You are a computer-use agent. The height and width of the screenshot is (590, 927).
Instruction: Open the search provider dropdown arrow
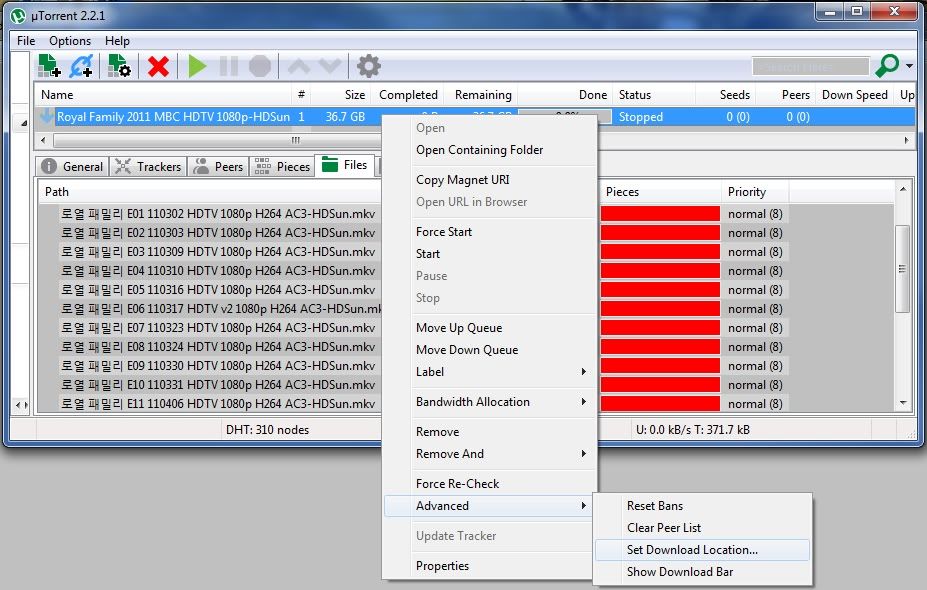point(909,66)
